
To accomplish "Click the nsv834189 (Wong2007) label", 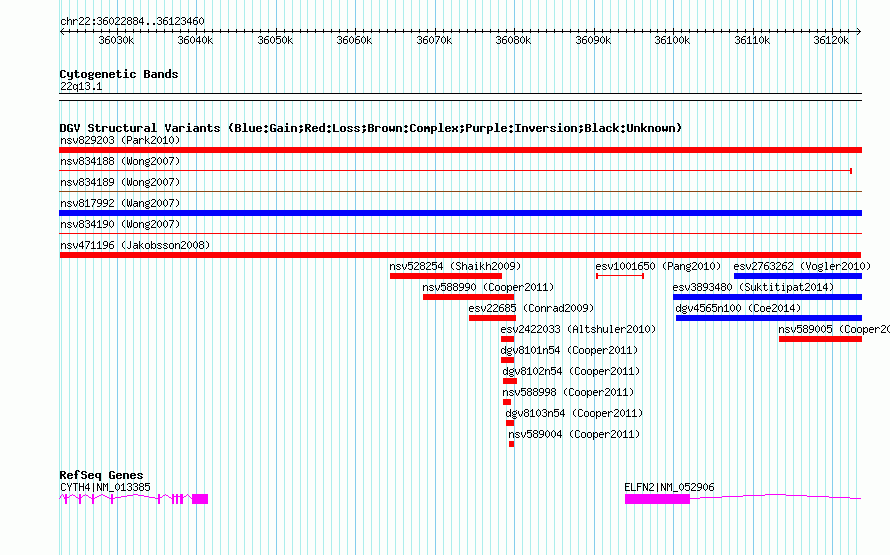I will (120, 182).
